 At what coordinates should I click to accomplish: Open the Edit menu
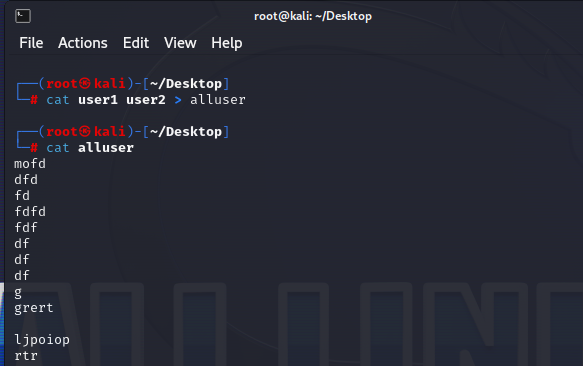pyautogui.click(x=136, y=43)
